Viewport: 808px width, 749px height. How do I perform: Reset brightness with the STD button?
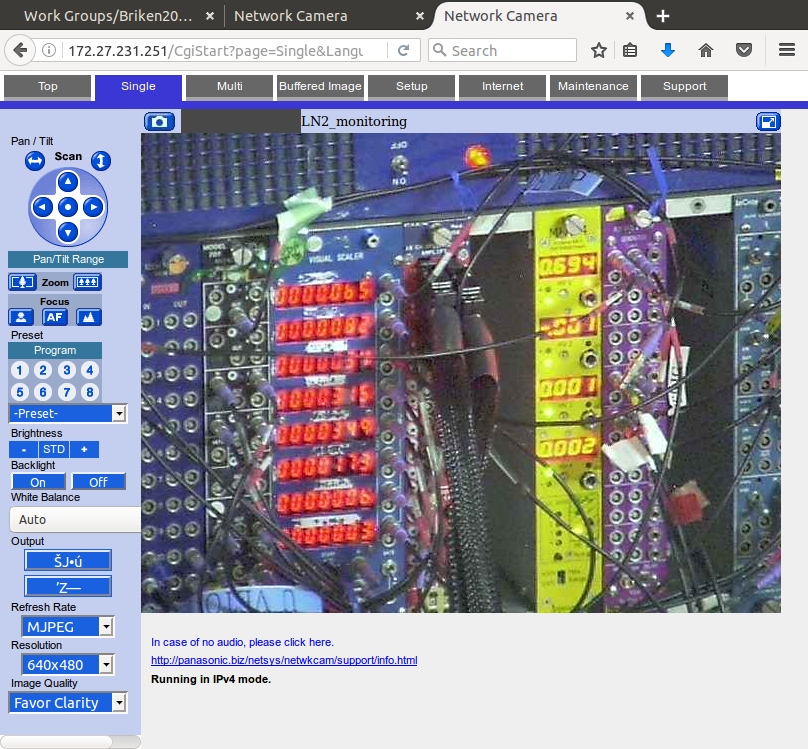coord(54,450)
